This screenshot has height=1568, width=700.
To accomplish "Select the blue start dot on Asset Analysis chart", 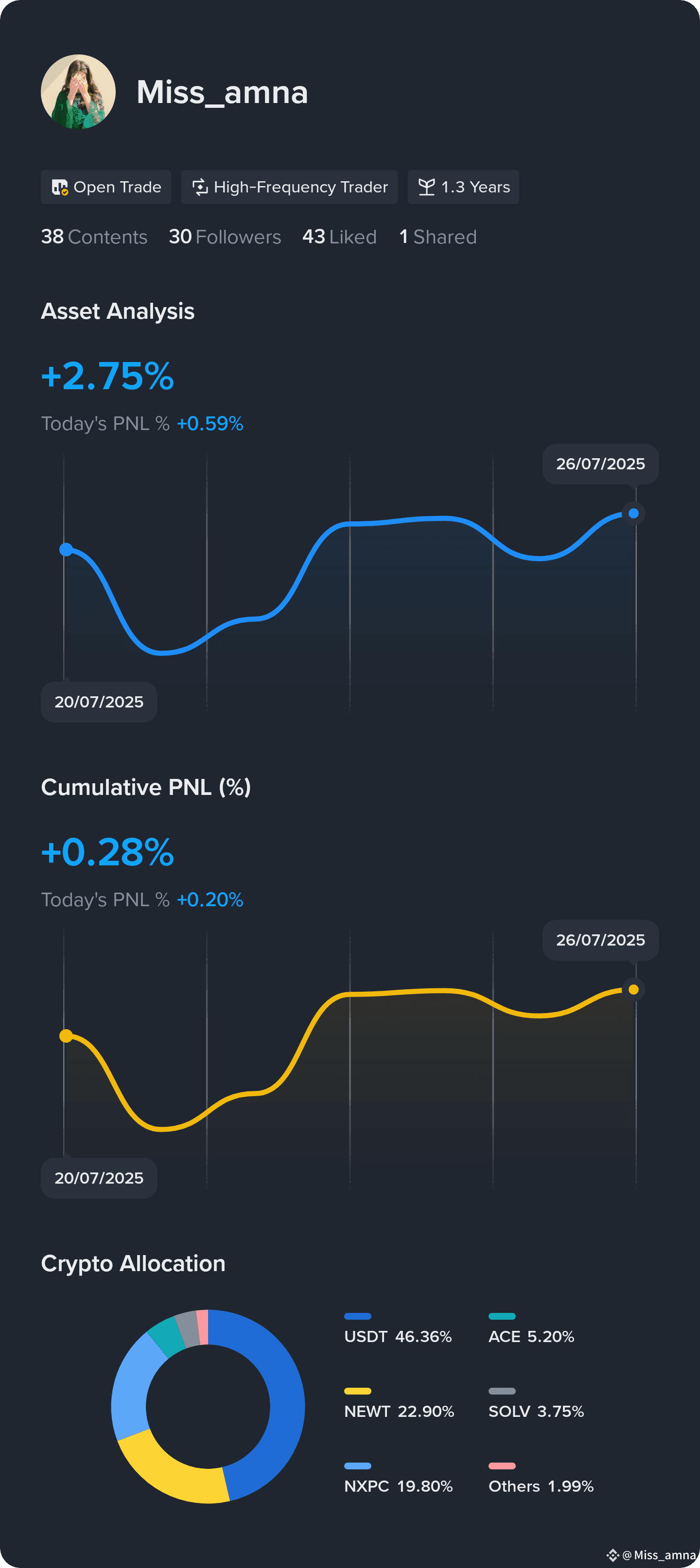I will click(66, 550).
